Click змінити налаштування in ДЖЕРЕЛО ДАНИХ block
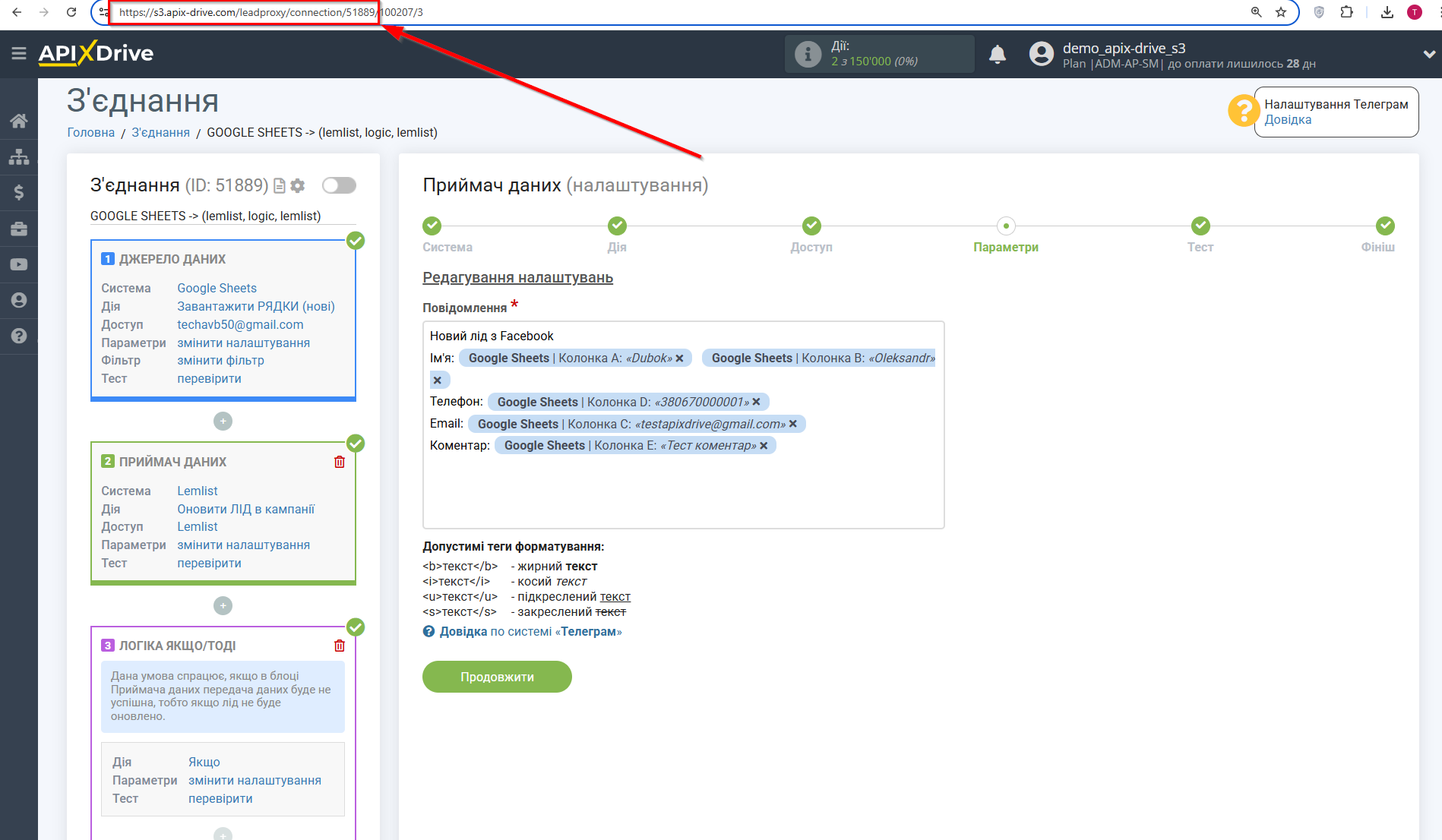Viewport: 1442px width, 840px height. 243,343
